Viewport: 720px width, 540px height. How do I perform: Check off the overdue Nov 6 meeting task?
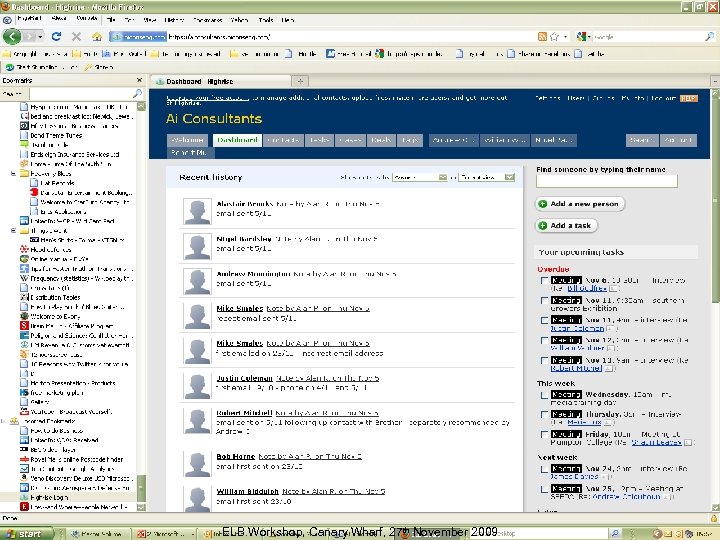[544, 280]
